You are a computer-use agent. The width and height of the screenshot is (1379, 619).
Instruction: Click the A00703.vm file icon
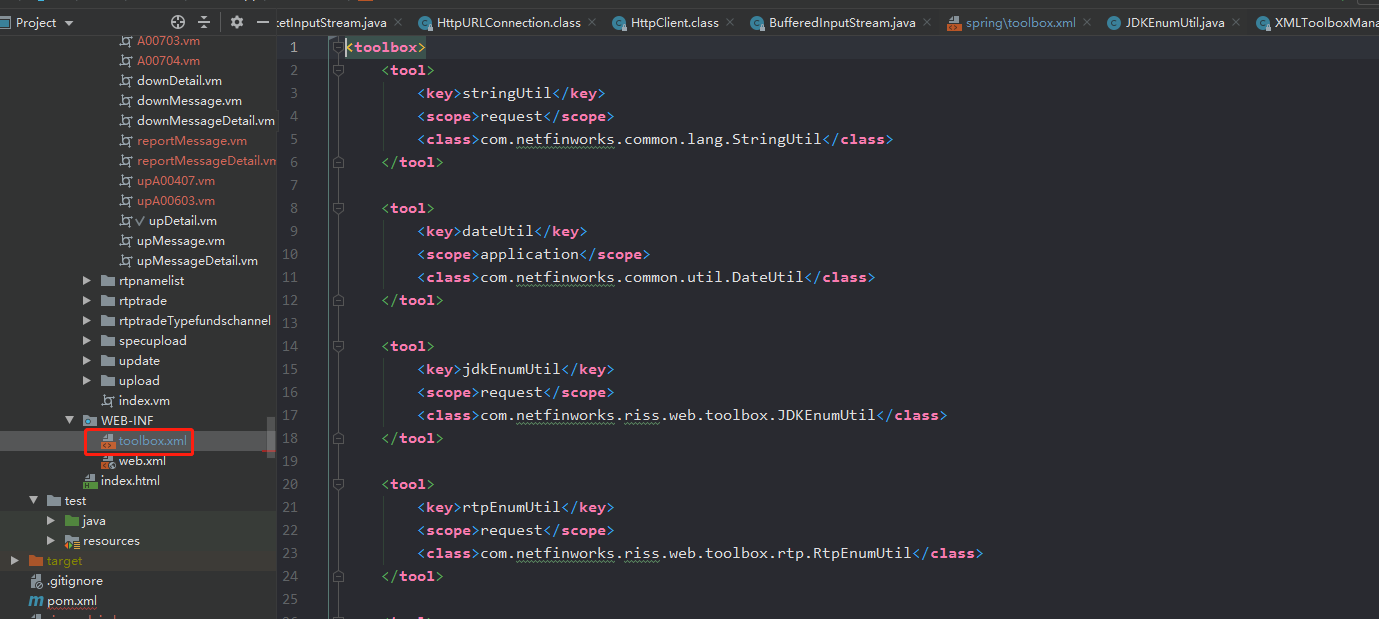(126, 41)
